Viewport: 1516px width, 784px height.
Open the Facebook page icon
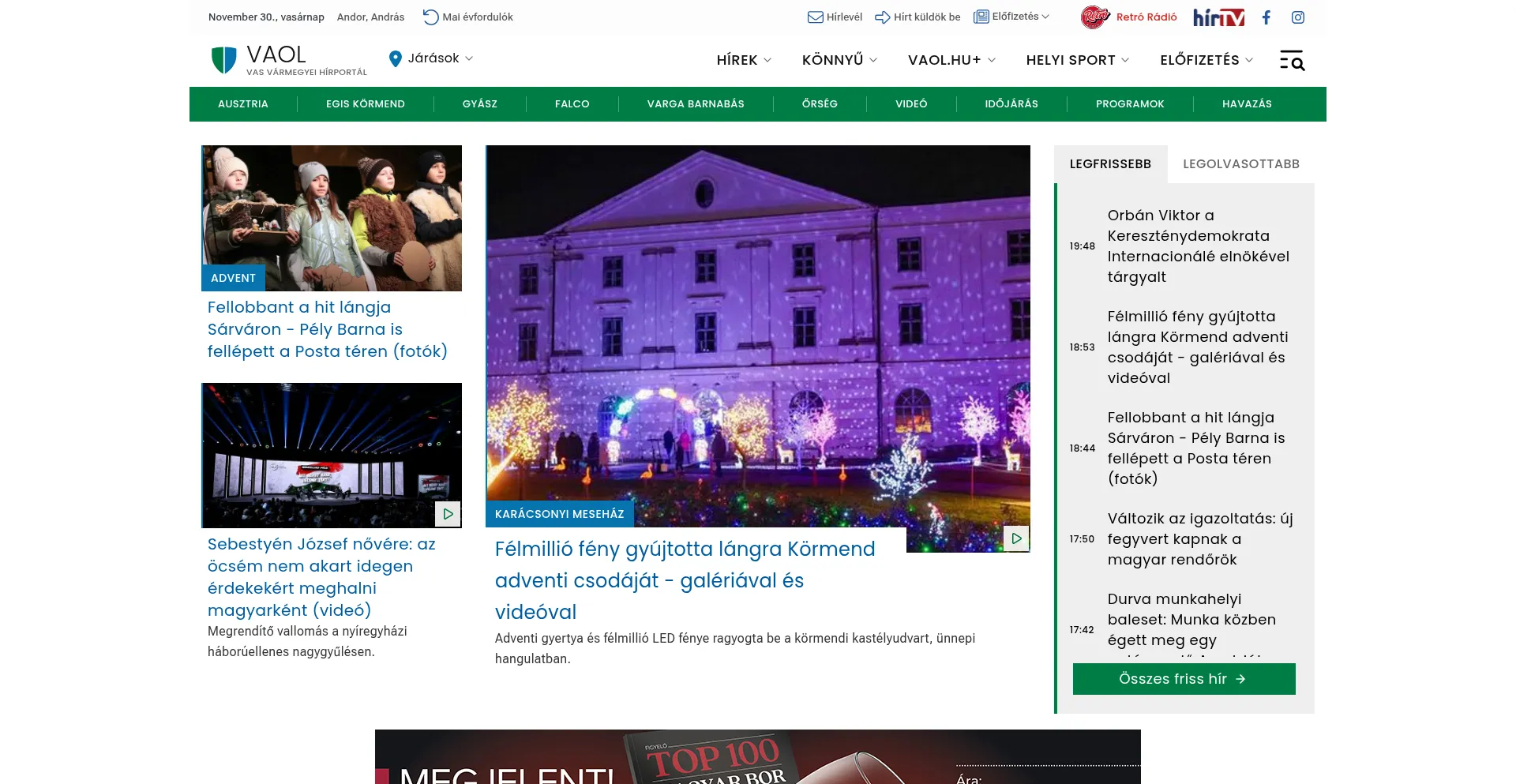(1266, 17)
